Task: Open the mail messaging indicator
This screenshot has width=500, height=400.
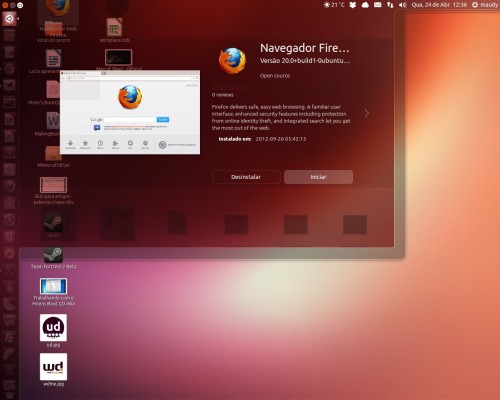Action: (x=378, y=5)
